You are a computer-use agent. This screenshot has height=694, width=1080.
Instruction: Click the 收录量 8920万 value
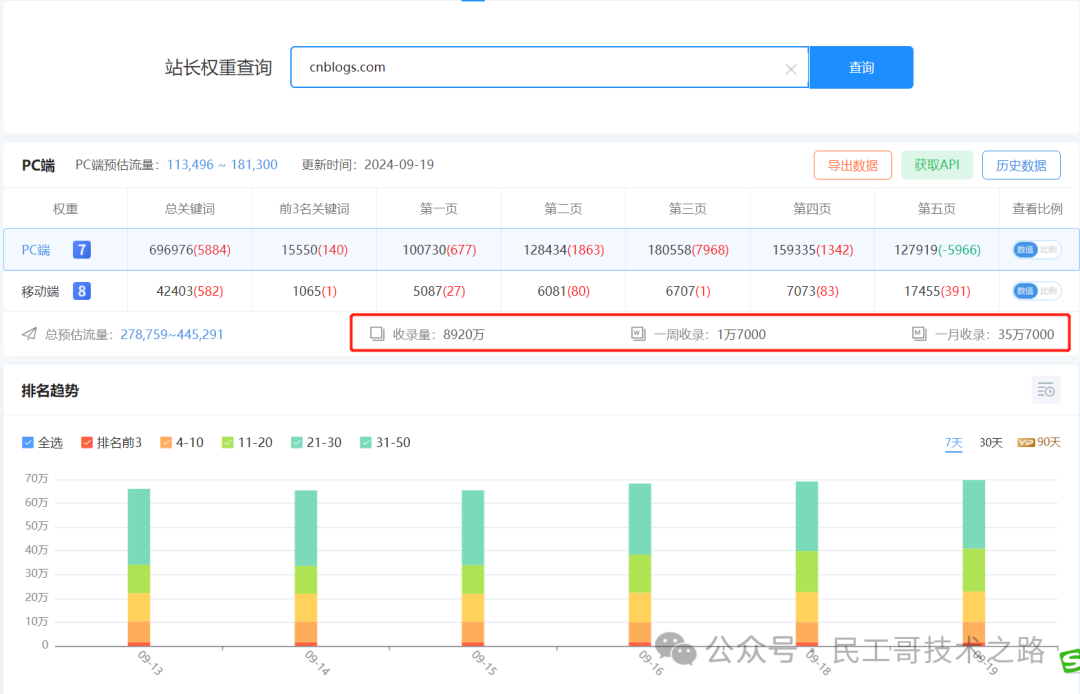point(464,335)
